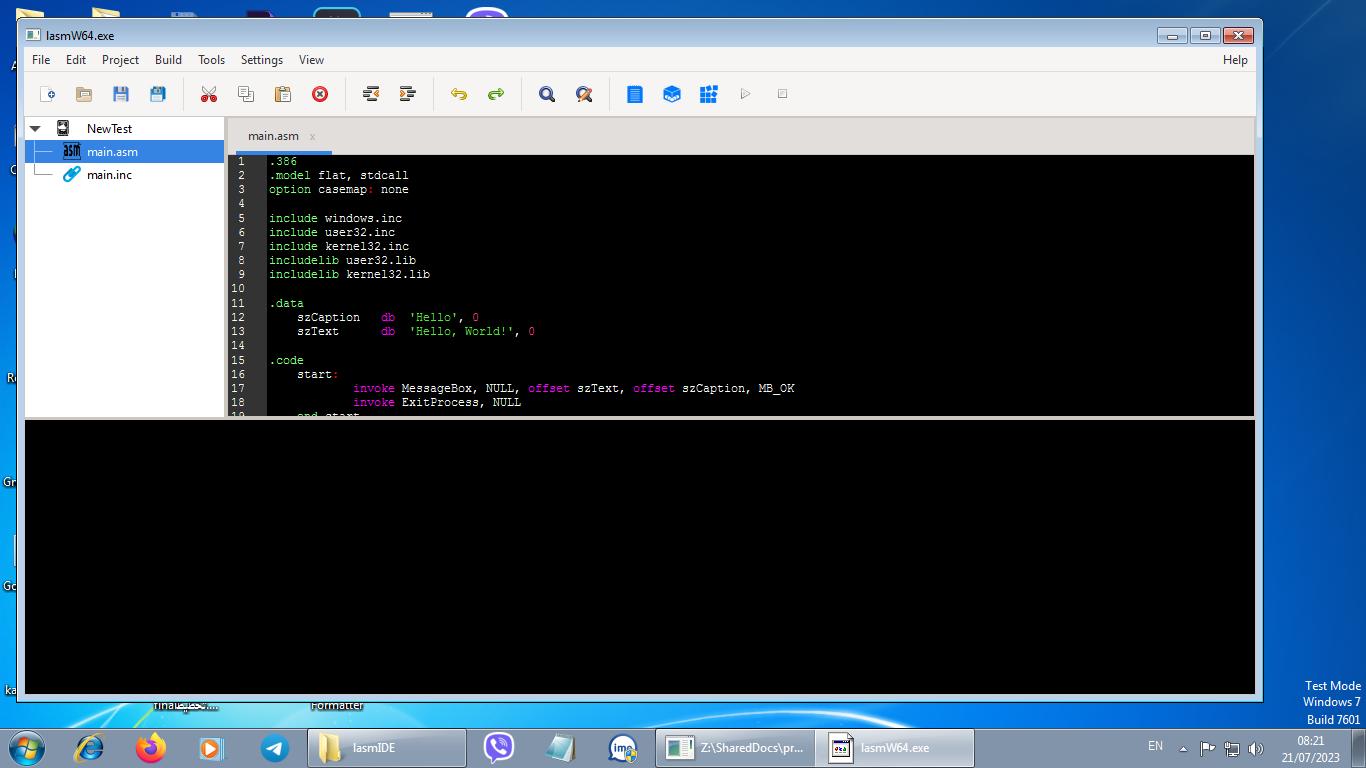1366x768 pixels.
Task: Click the IasmW64.exe taskbar button
Action: 894,747
